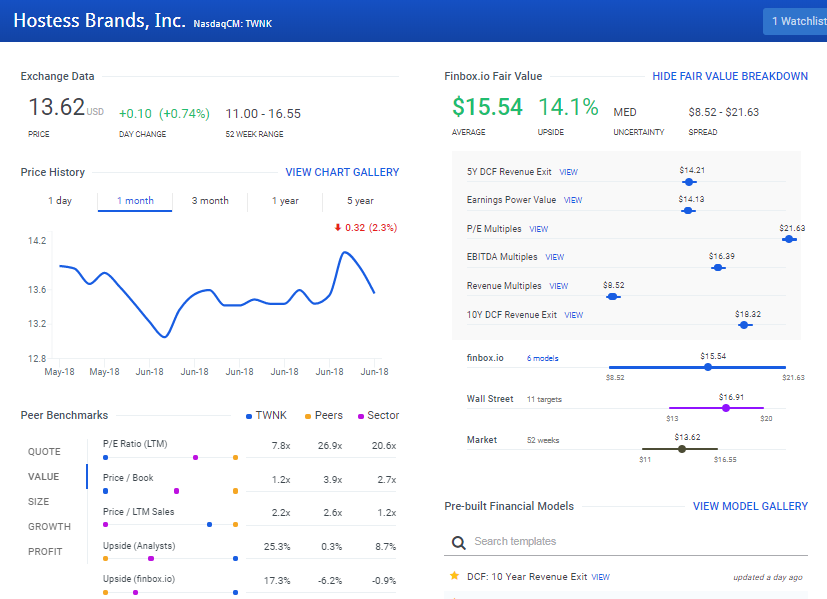Click the P/E Ratio (LTM) label

(135, 444)
